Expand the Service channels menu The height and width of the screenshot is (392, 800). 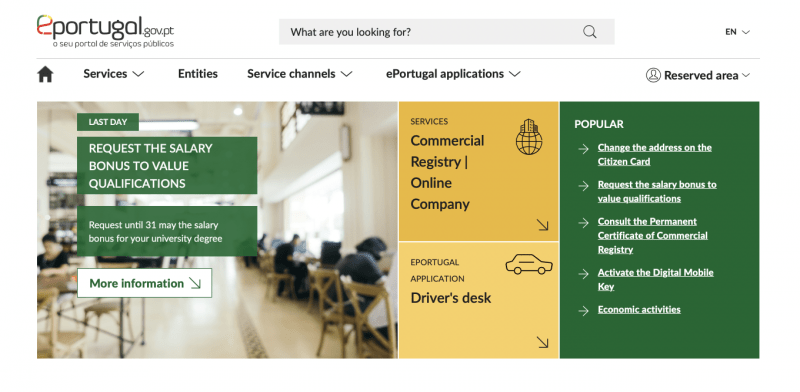click(300, 74)
